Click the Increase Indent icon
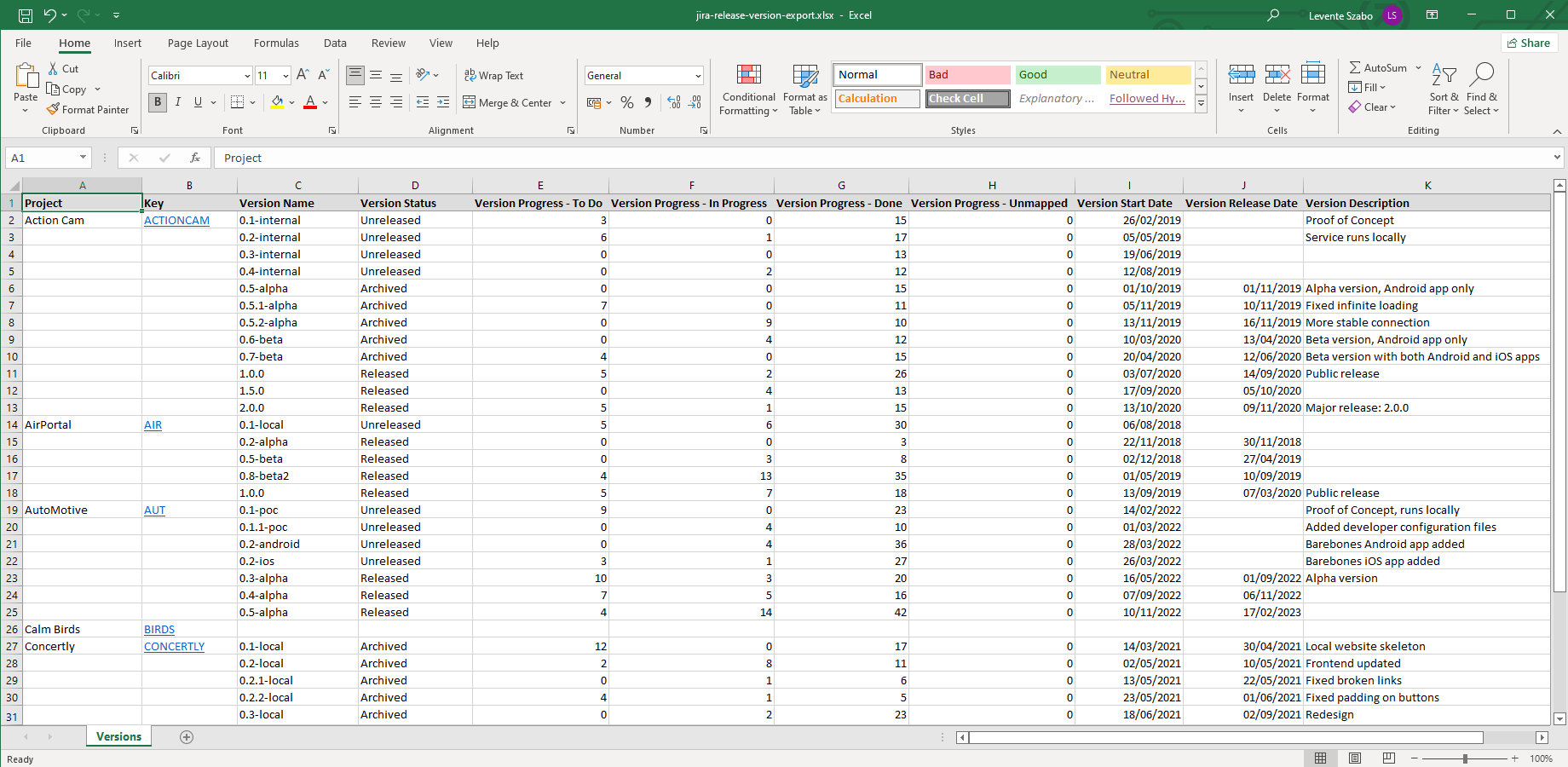The height and width of the screenshot is (767, 1568). (x=443, y=102)
